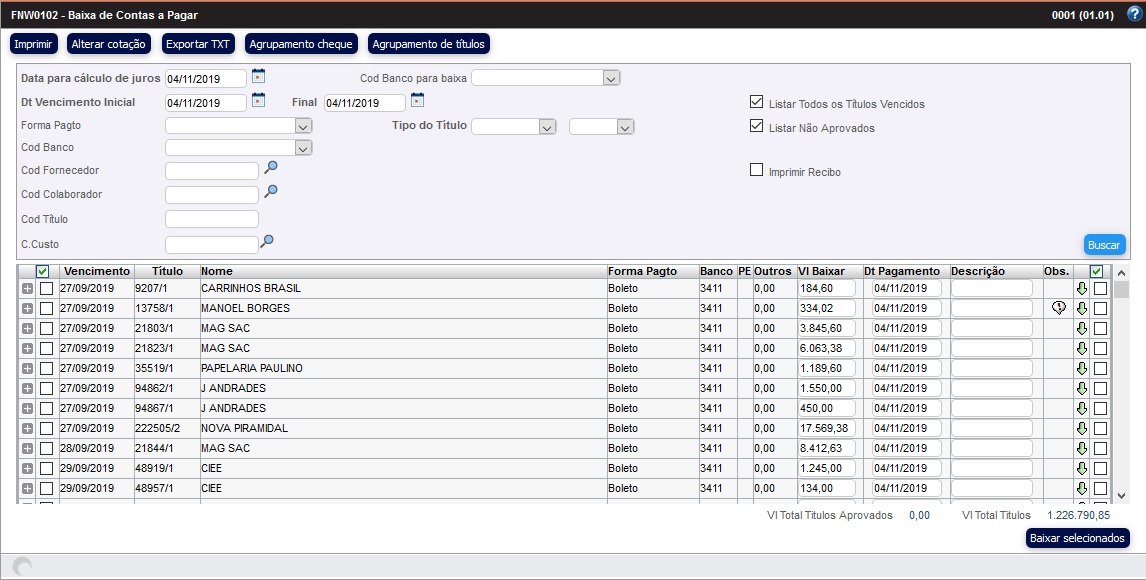Open observation balloon for MANOEL BORGES
Viewport: 1146px width, 580px height.
(x=1058, y=308)
